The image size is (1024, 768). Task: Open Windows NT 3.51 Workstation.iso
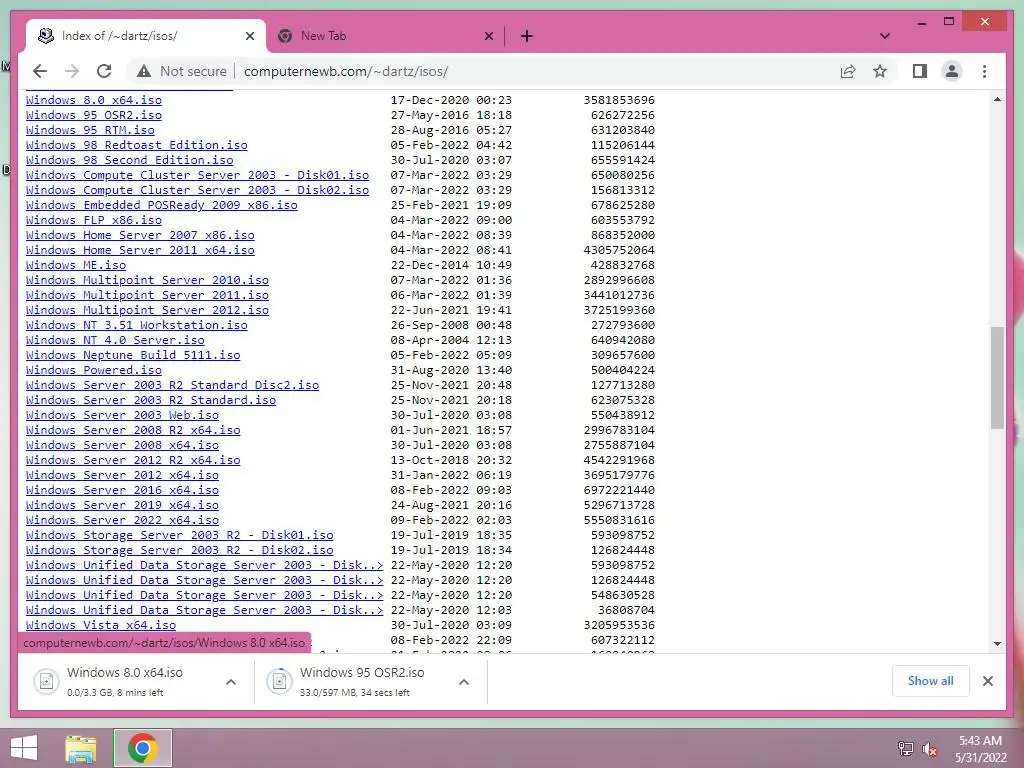(136, 325)
